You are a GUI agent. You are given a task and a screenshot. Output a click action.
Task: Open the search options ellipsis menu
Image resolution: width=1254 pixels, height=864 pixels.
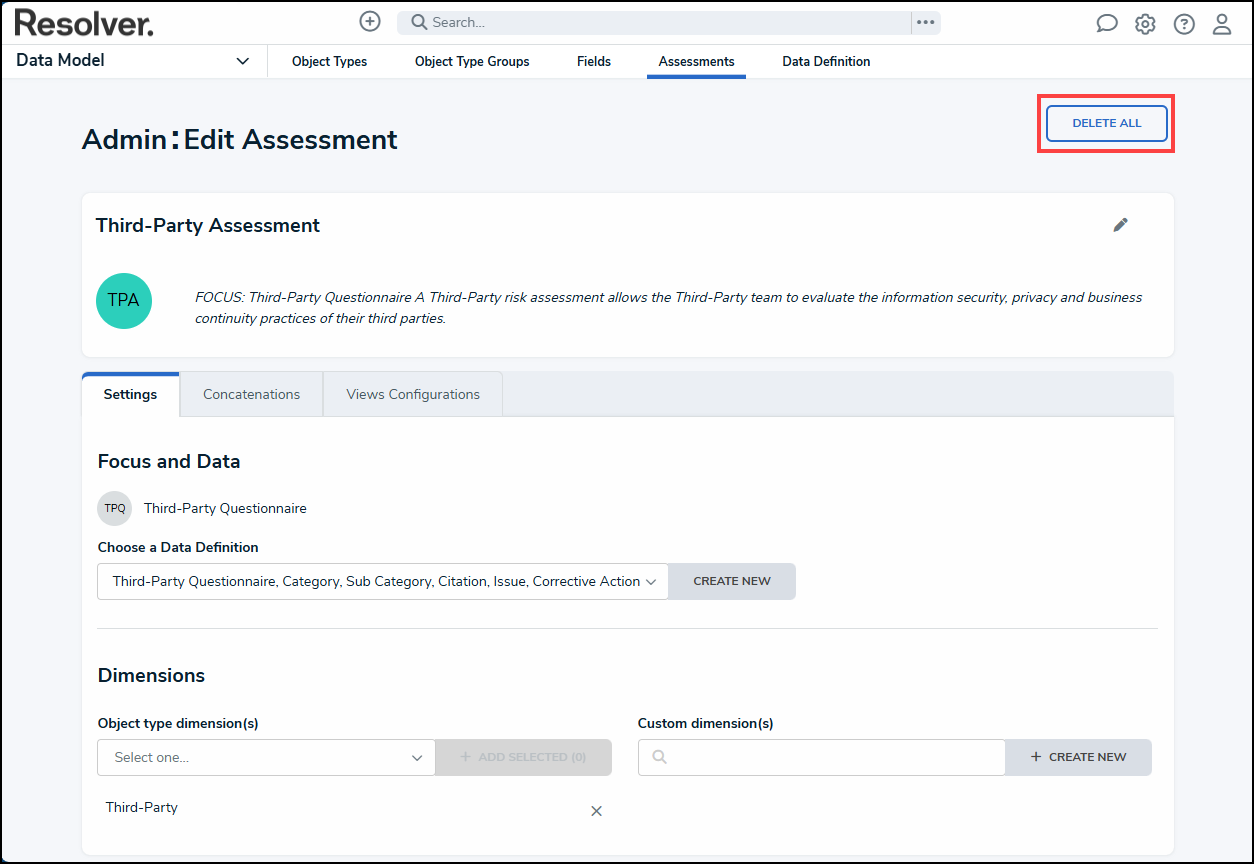click(x=925, y=22)
